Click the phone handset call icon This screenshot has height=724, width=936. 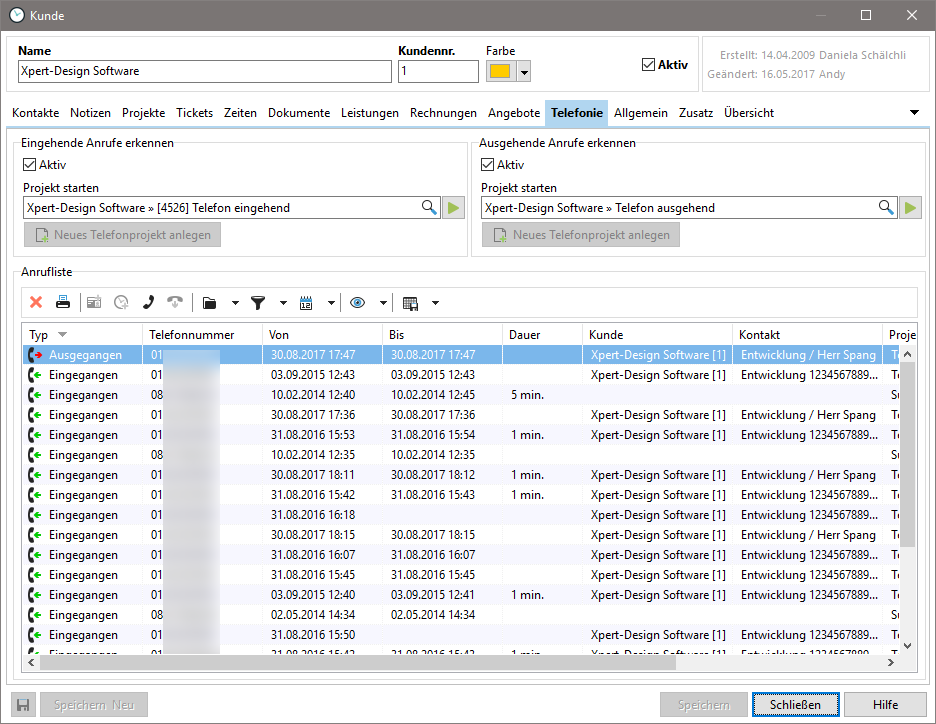(148, 302)
